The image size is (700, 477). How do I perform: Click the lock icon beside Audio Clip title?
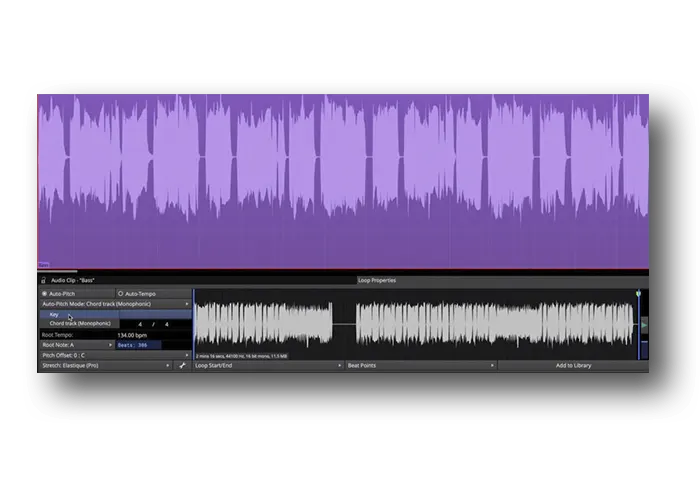(43, 280)
